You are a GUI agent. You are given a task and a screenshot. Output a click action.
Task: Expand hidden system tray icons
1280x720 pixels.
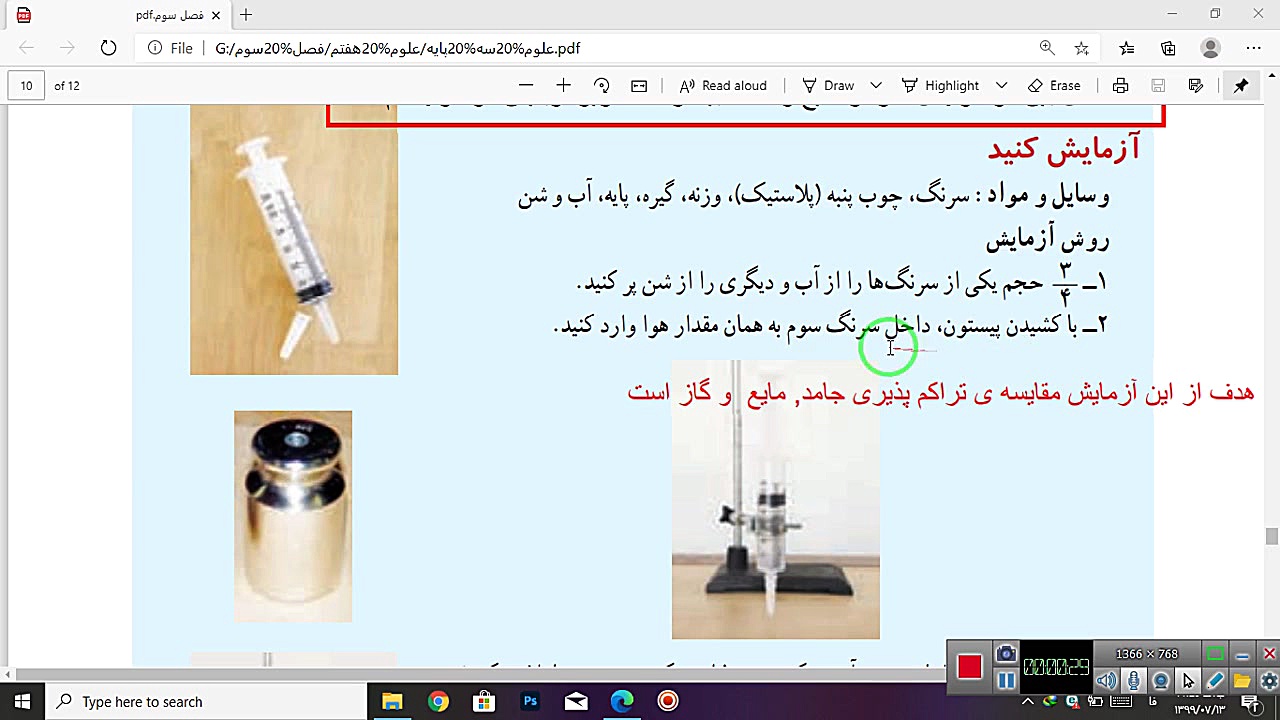tap(1028, 701)
